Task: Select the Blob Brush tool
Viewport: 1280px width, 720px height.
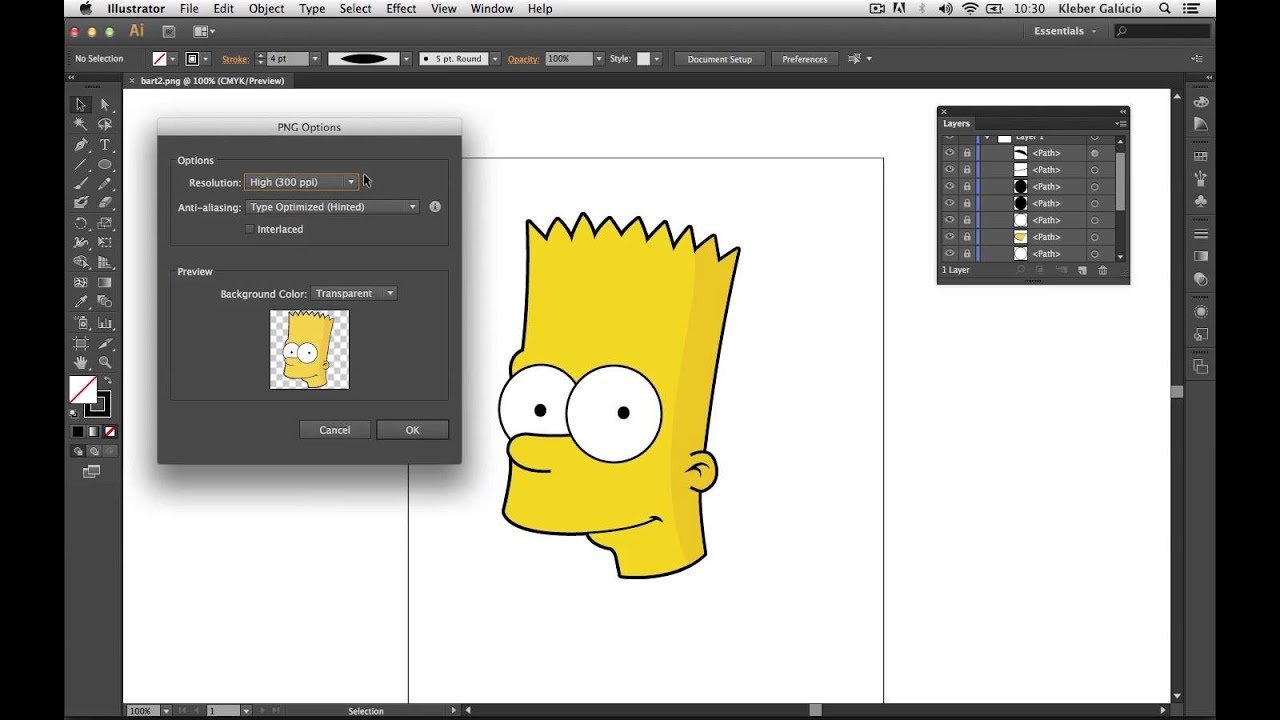Action: coord(81,203)
